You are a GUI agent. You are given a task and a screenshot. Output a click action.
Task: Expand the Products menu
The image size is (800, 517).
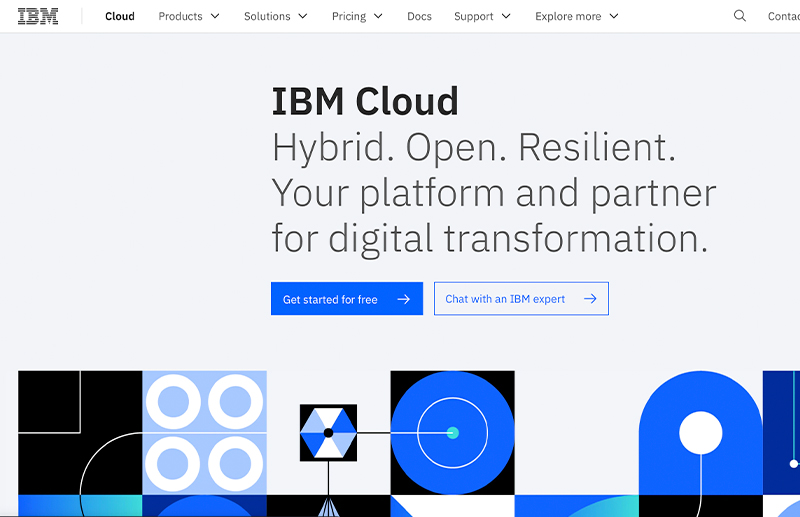tap(189, 16)
